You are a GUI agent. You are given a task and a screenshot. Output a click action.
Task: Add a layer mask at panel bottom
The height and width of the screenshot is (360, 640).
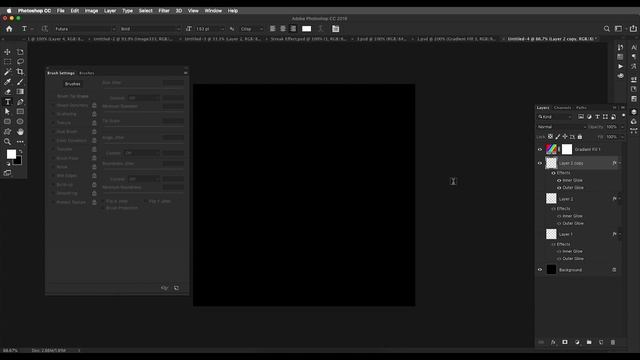click(x=565, y=342)
